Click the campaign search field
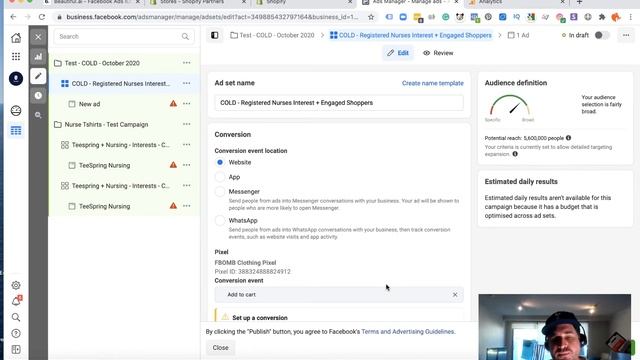 124,37
